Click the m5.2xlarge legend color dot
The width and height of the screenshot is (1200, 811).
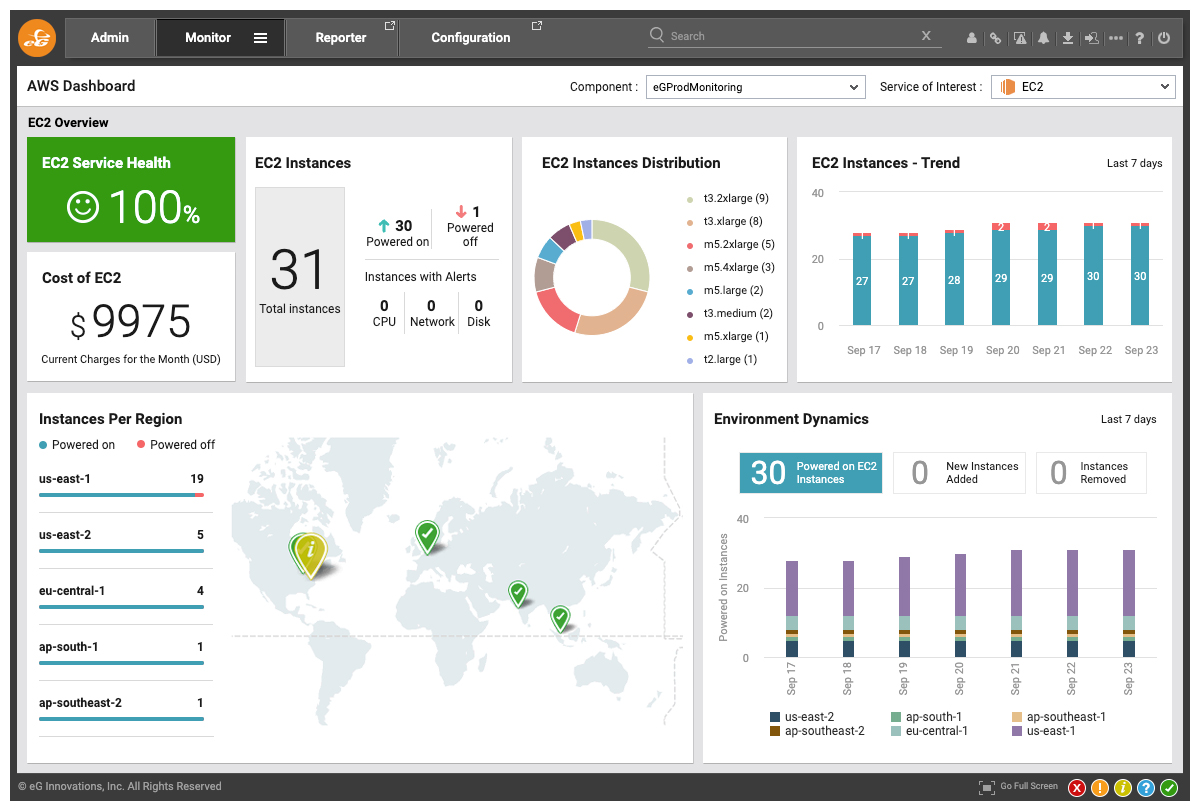[690, 245]
